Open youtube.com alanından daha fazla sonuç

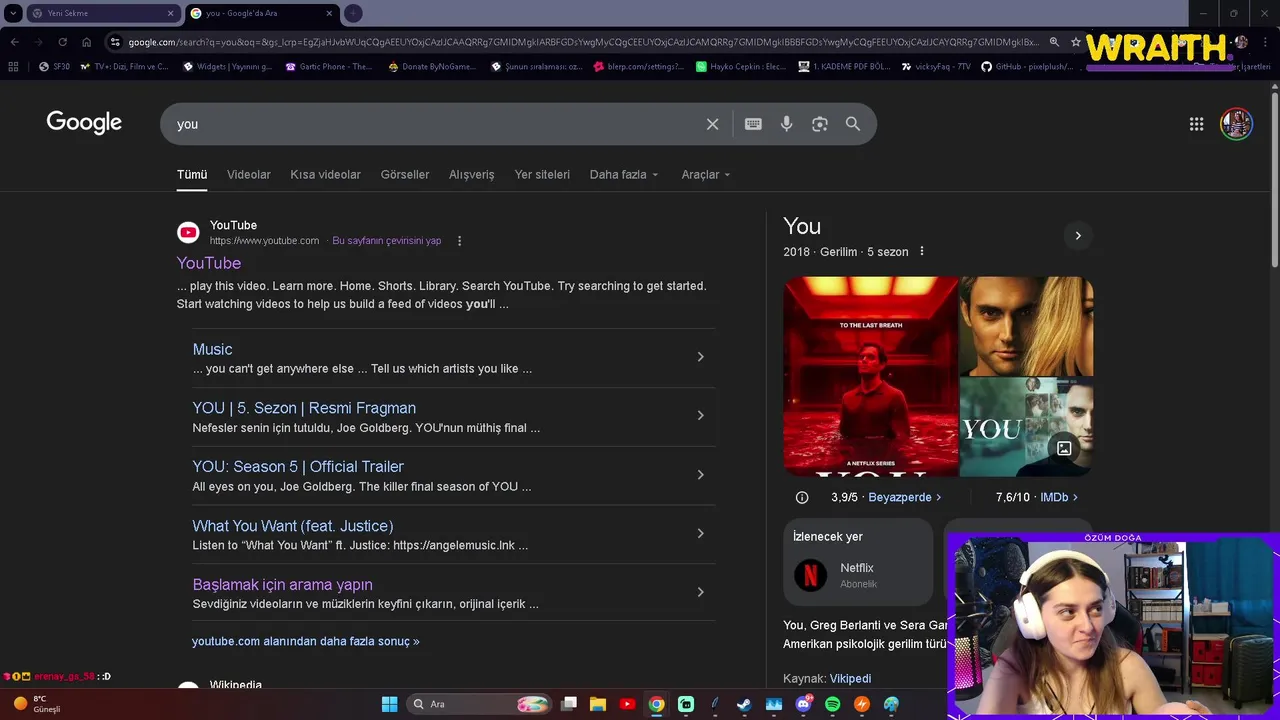point(306,641)
